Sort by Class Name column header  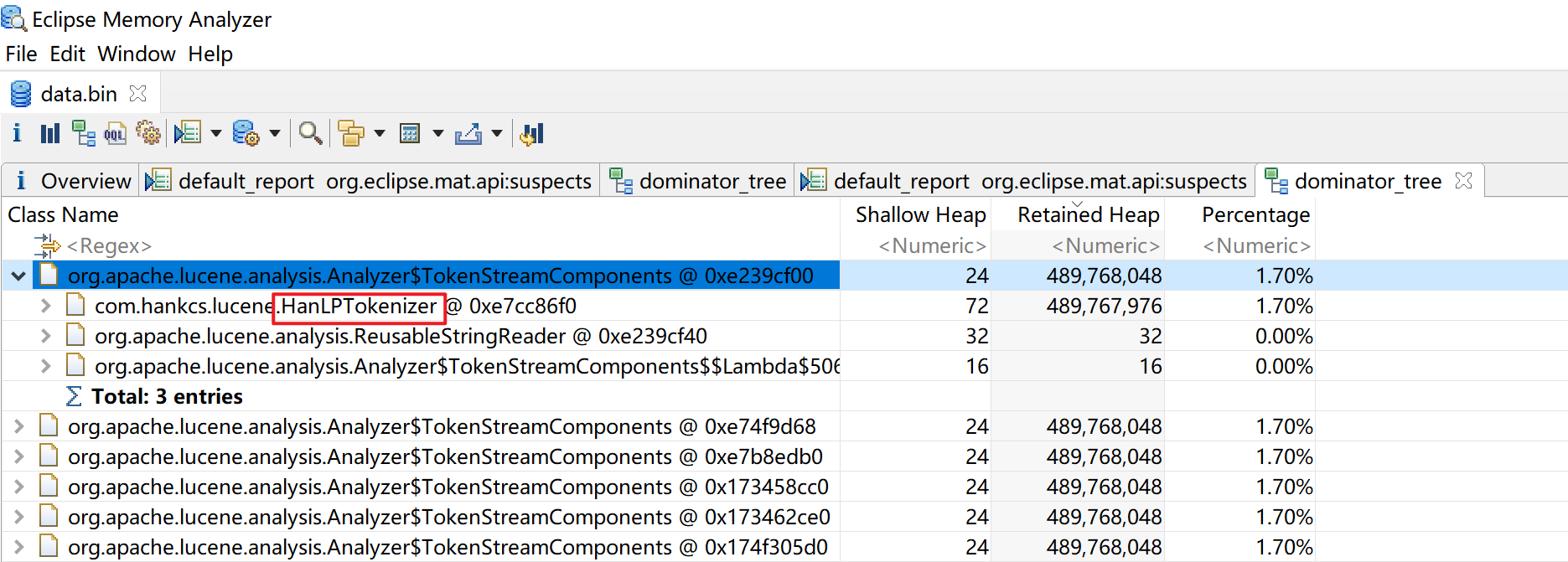[63, 215]
